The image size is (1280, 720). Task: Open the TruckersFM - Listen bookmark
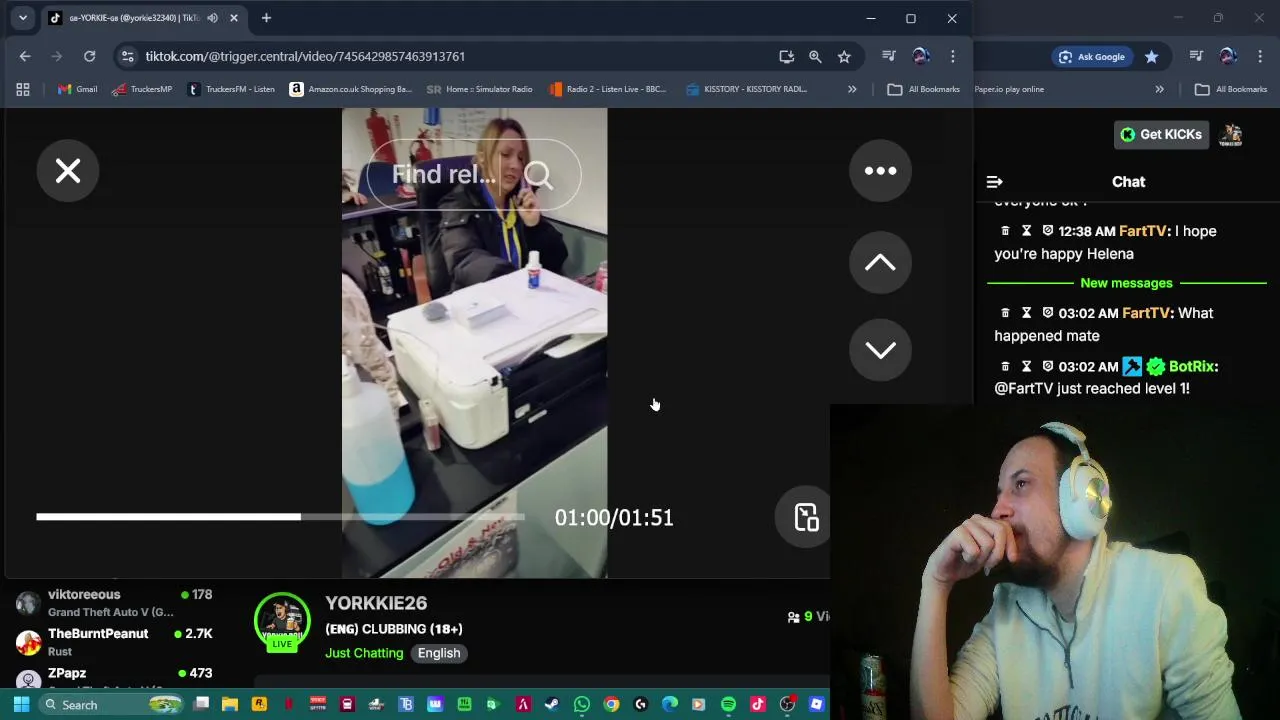(x=230, y=89)
